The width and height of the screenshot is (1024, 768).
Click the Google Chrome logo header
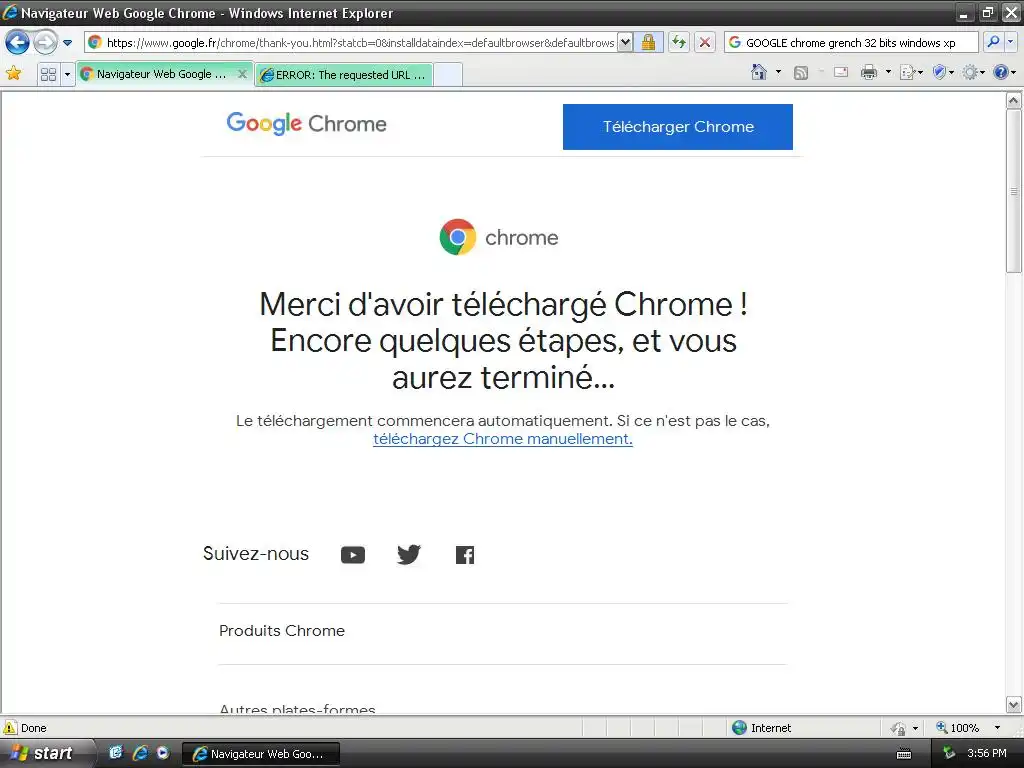[306, 123]
